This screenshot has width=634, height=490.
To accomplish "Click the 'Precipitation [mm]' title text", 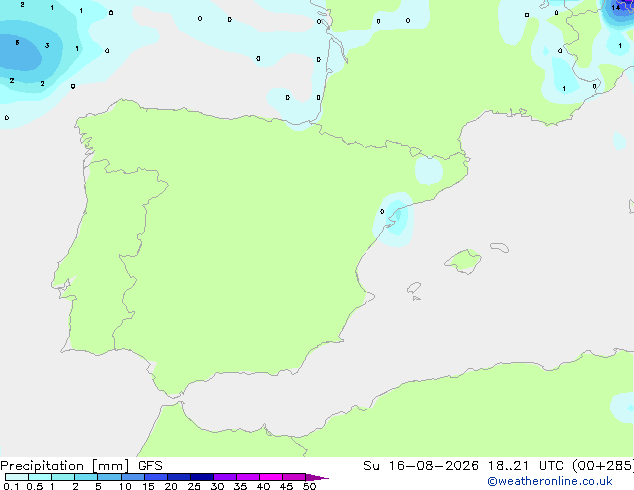I will [x=65, y=466].
